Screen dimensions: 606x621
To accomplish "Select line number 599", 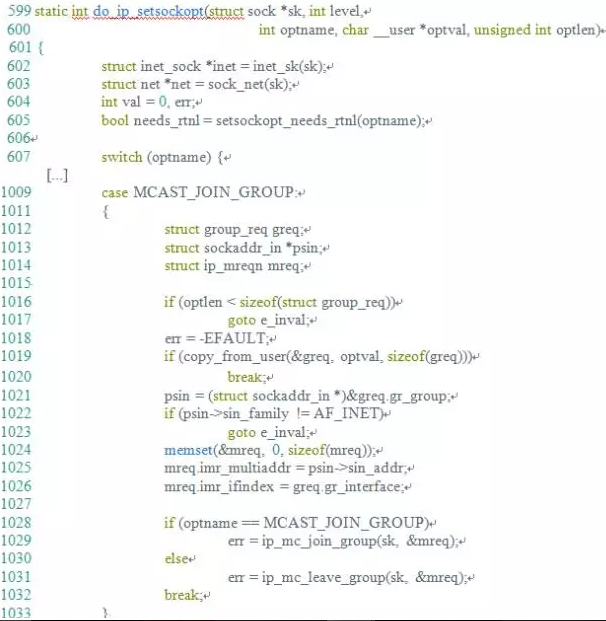I will [19, 11].
